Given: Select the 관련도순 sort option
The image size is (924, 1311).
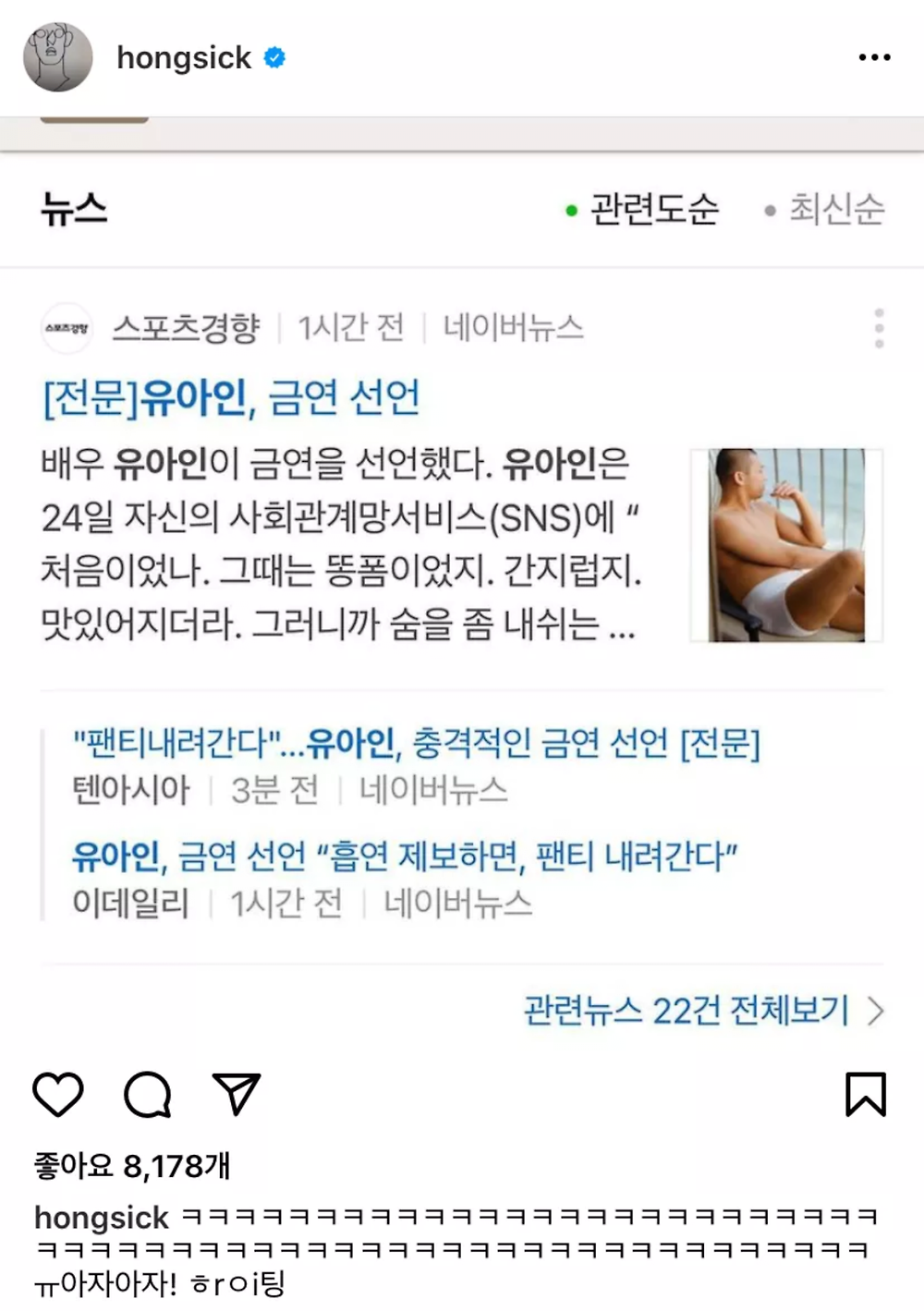Looking at the screenshot, I should click(x=643, y=210).
